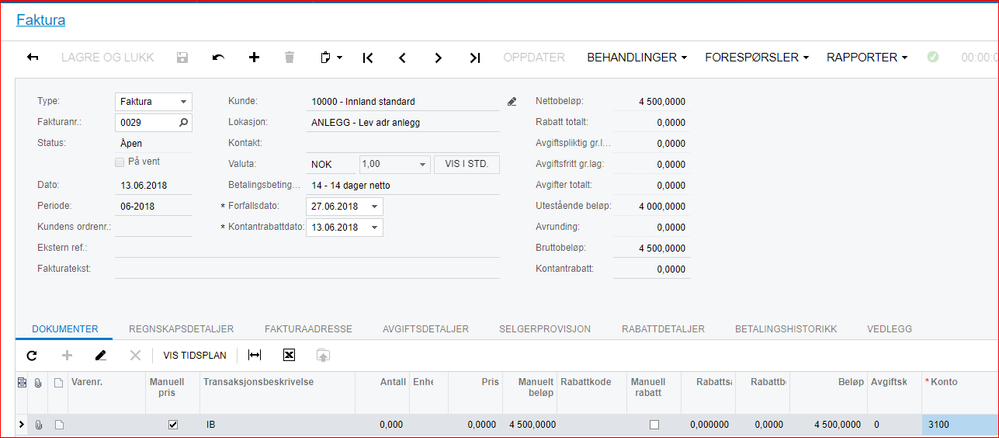Open the VEDLEGG tab
999x438 pixels.
(x=889, y=329)
